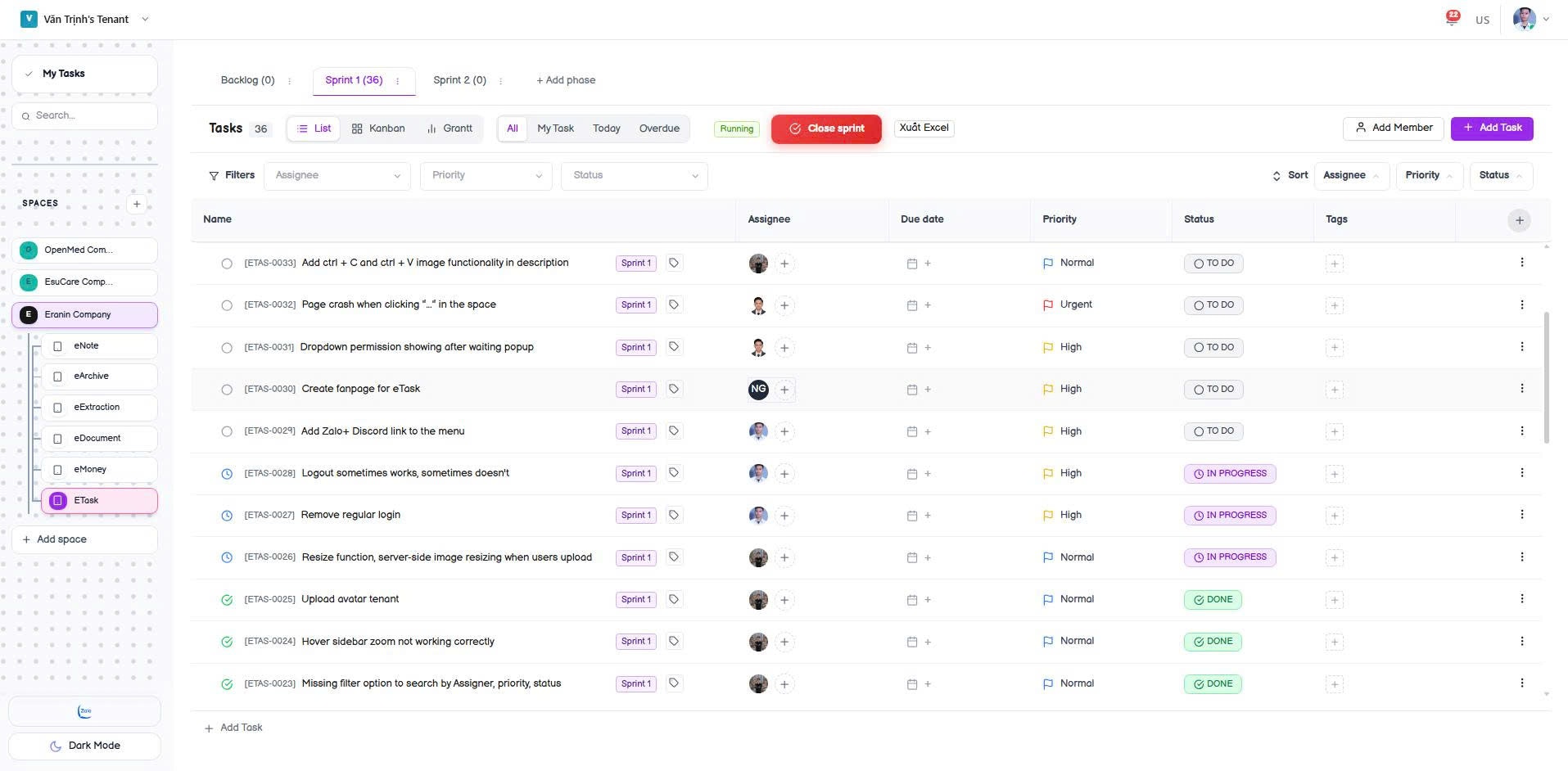Image resolution: width=1568 pixels, height=771 pixels.
Task: Click the done checkmark on ETAS-0025
Action: [x=227, y=599]
